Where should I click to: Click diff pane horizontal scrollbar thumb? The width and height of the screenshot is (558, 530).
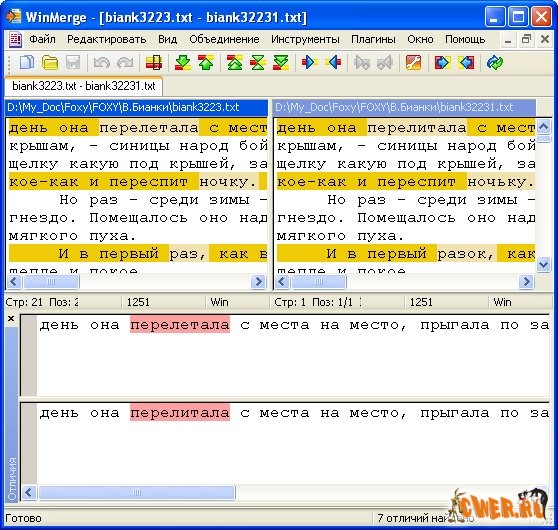(137, 493)
